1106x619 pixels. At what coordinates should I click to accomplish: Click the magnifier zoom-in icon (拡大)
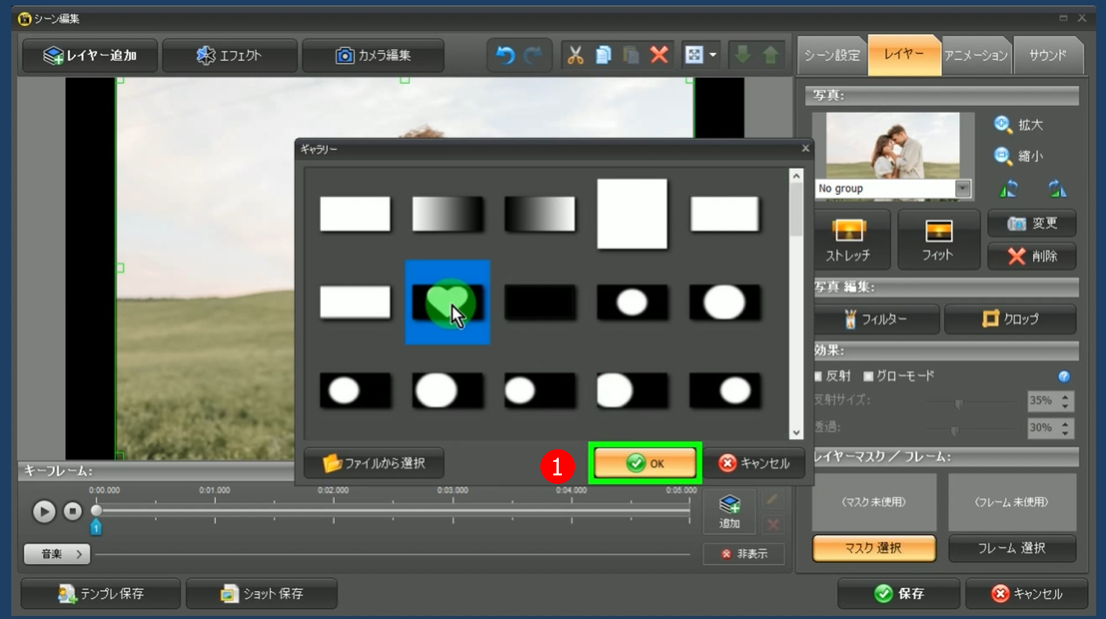point(1002,125)
